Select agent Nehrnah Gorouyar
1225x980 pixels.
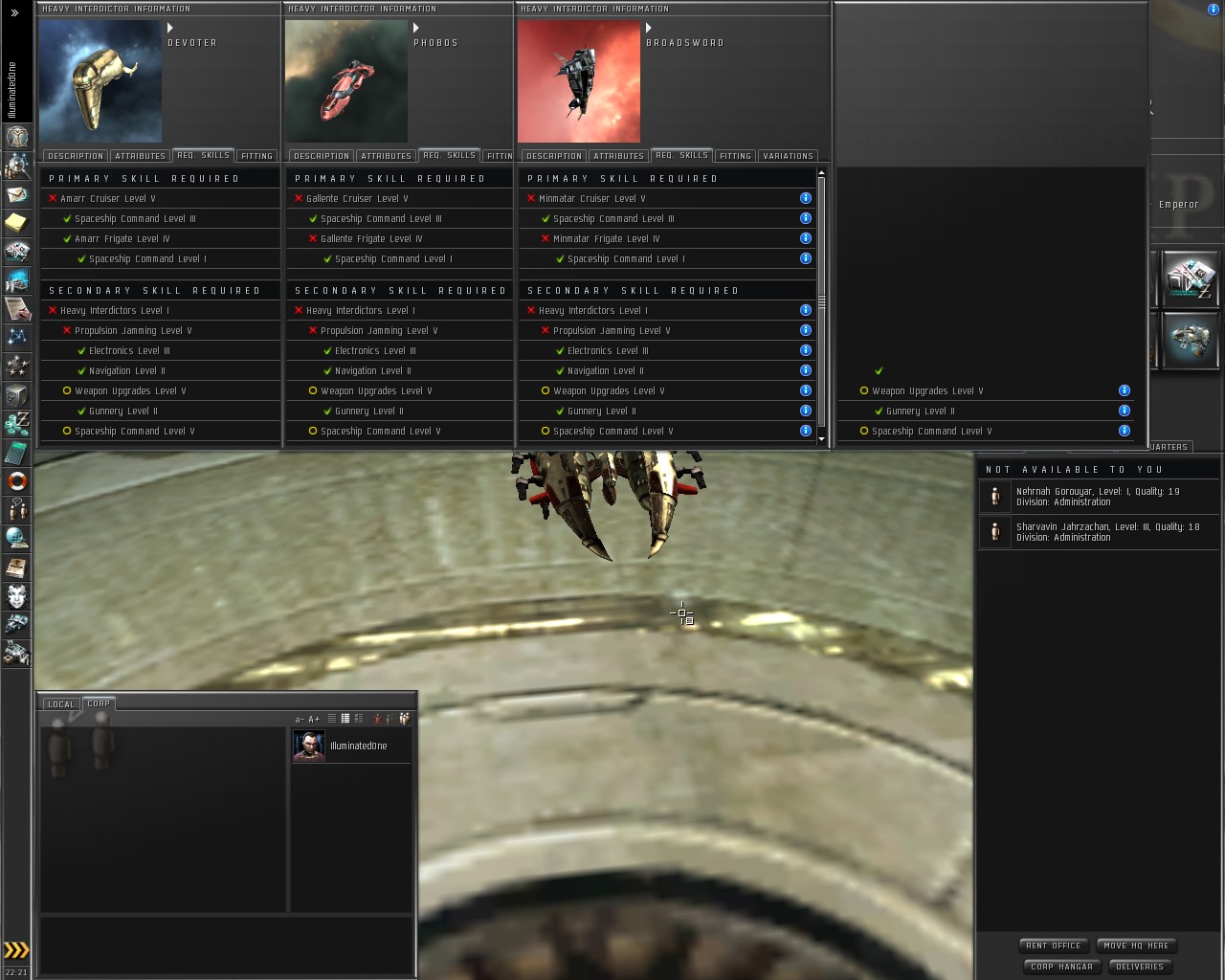(x=1099, y=497)
